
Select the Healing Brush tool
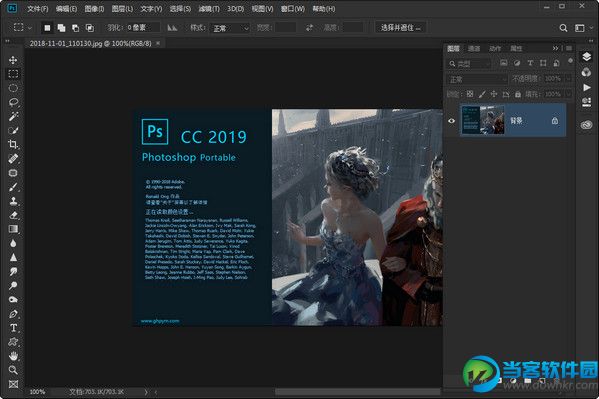[x=13, y=159]
